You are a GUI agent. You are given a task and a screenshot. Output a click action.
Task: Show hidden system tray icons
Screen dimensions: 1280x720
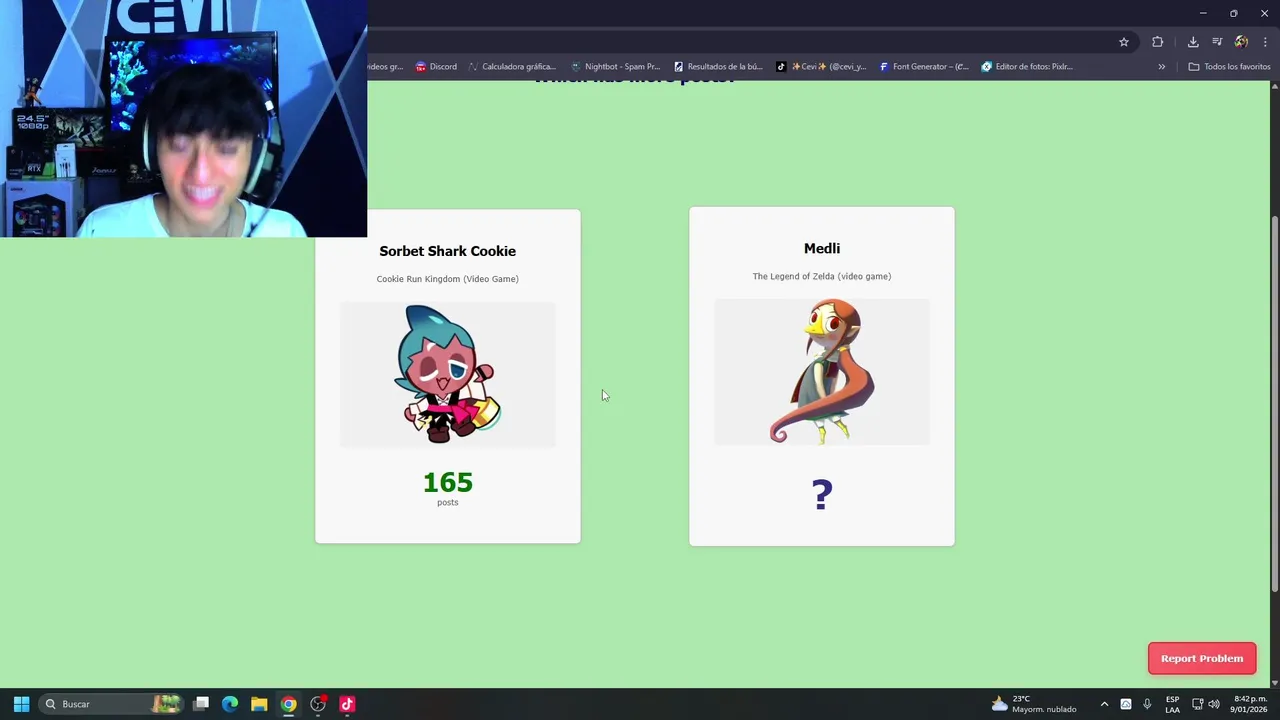[x=1104, y=704]
